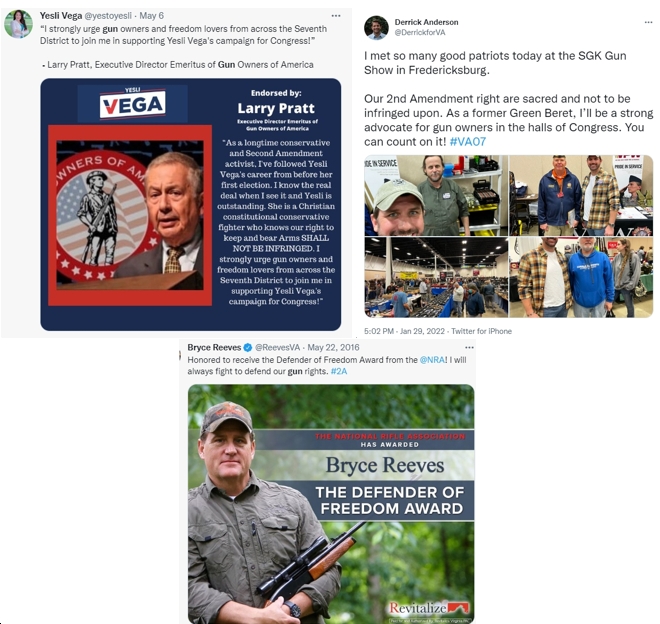The image size is (660, 624).
Task: Open the Defender of Freedom Award image
Action: (331, 504)
